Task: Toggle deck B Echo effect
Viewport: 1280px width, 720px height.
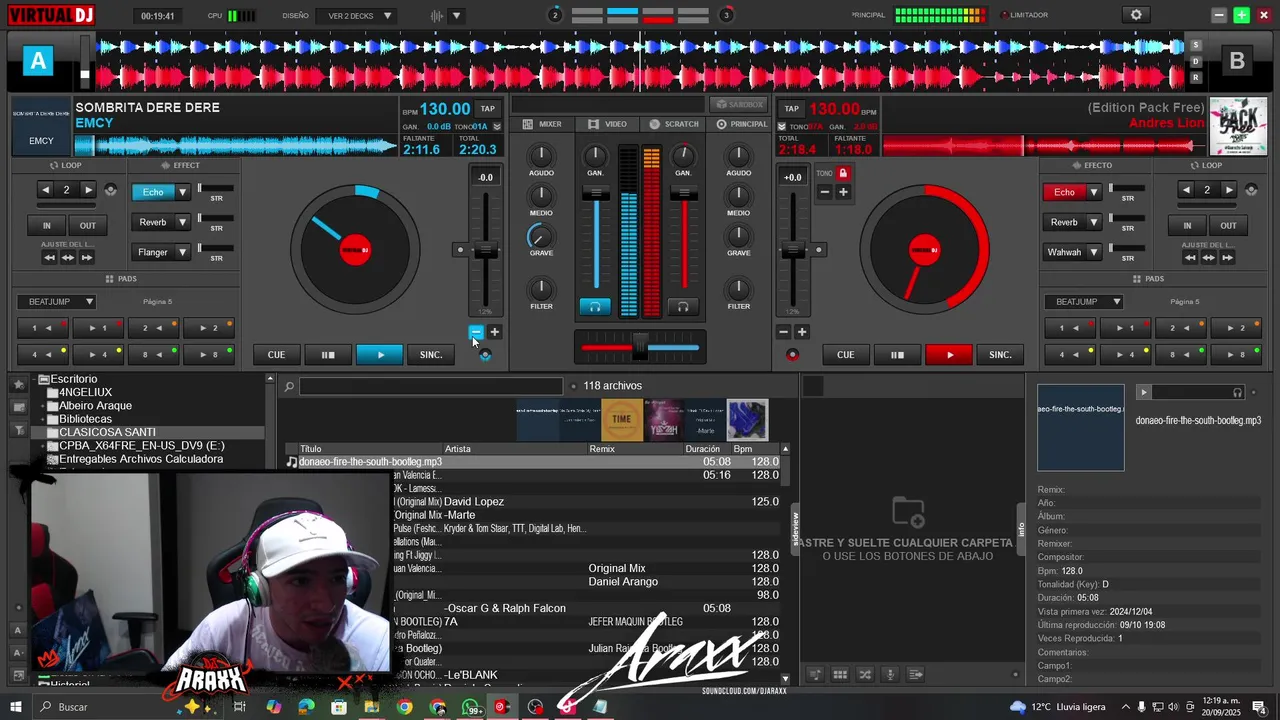Action: (1064, 192)
